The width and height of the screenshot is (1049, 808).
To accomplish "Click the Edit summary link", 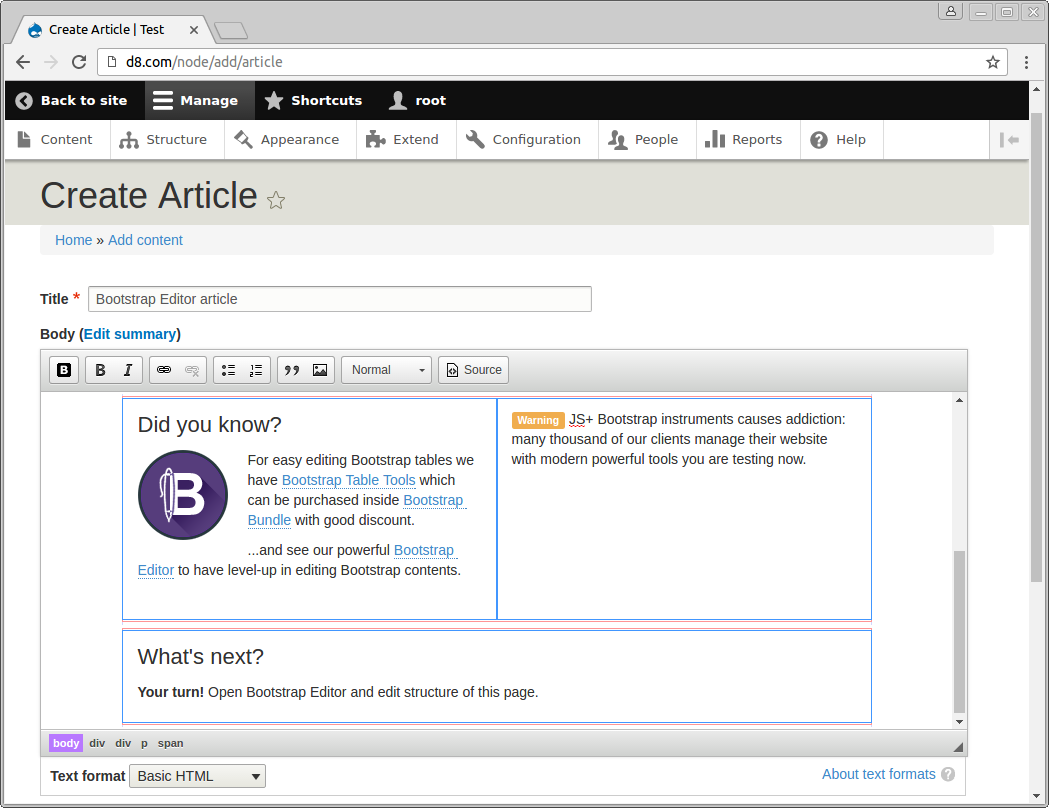I will pos(130,334).
